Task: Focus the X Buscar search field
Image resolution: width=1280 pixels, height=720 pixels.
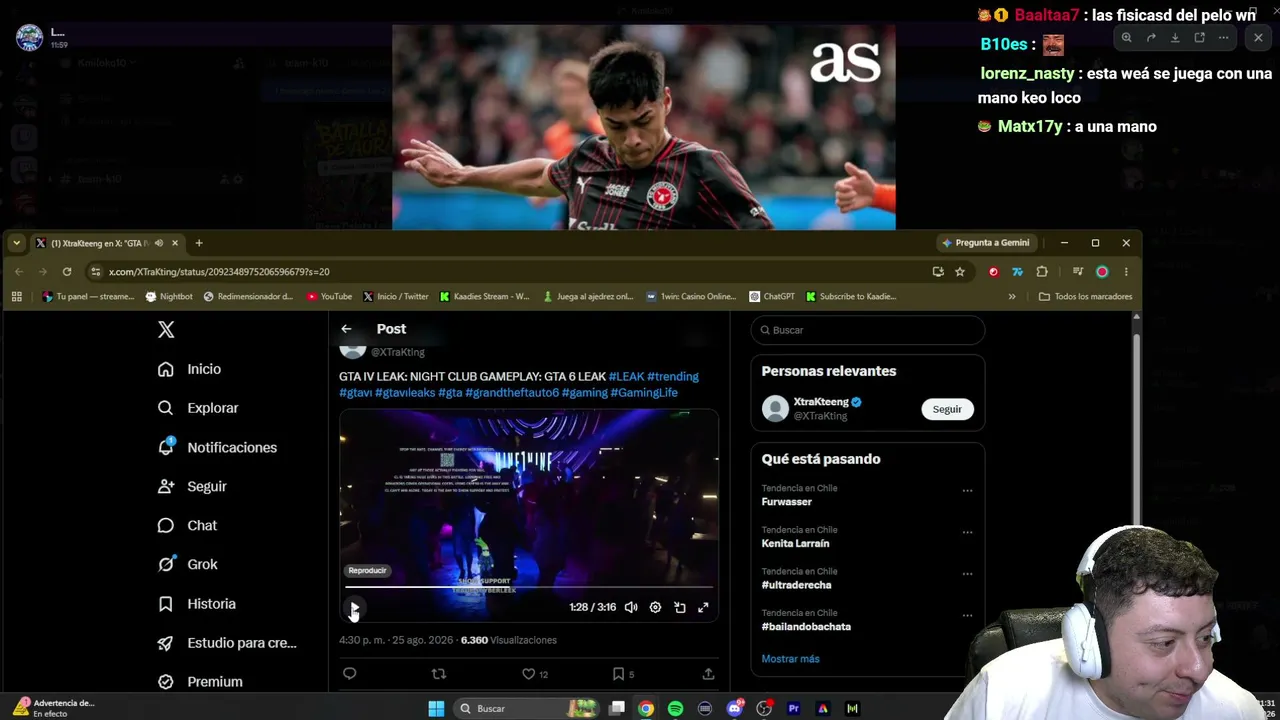Action: coord(868,330)
